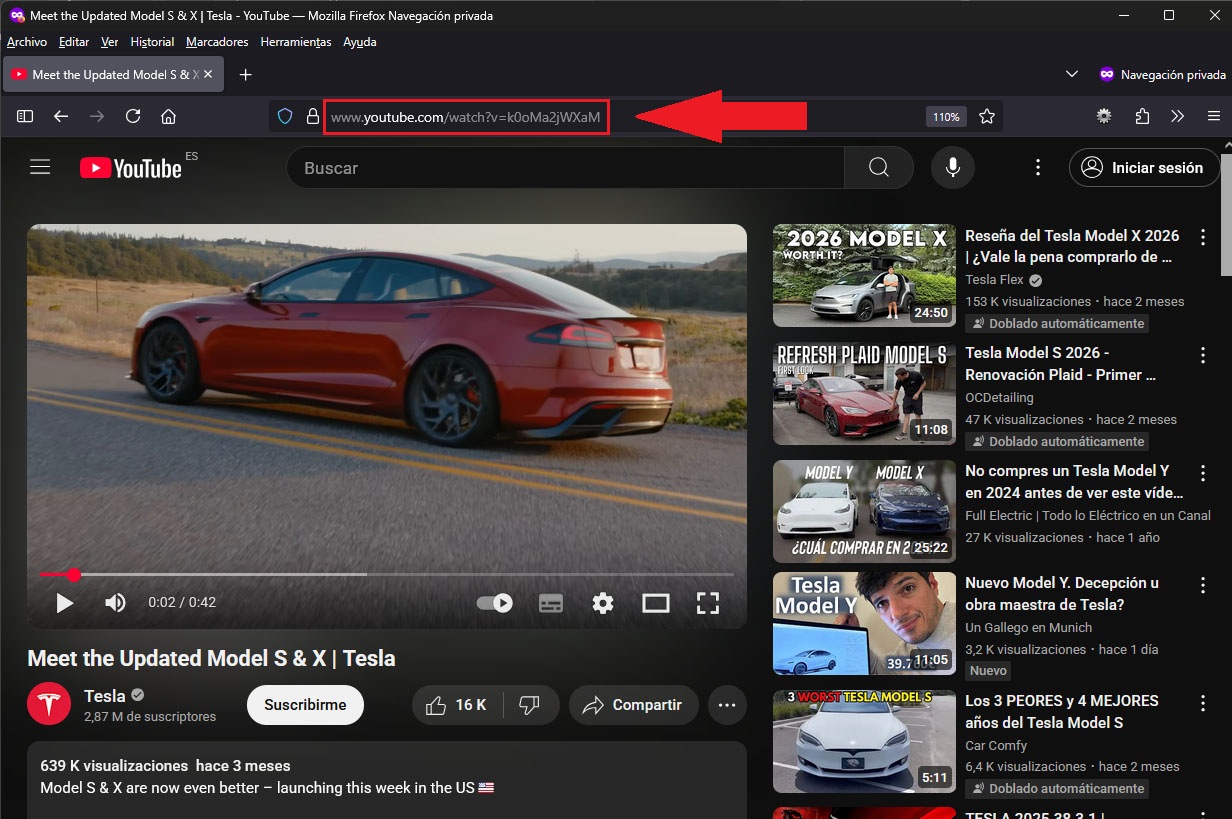
Task: Search with voice microphone icon
Action: click(x=952, y=168)
